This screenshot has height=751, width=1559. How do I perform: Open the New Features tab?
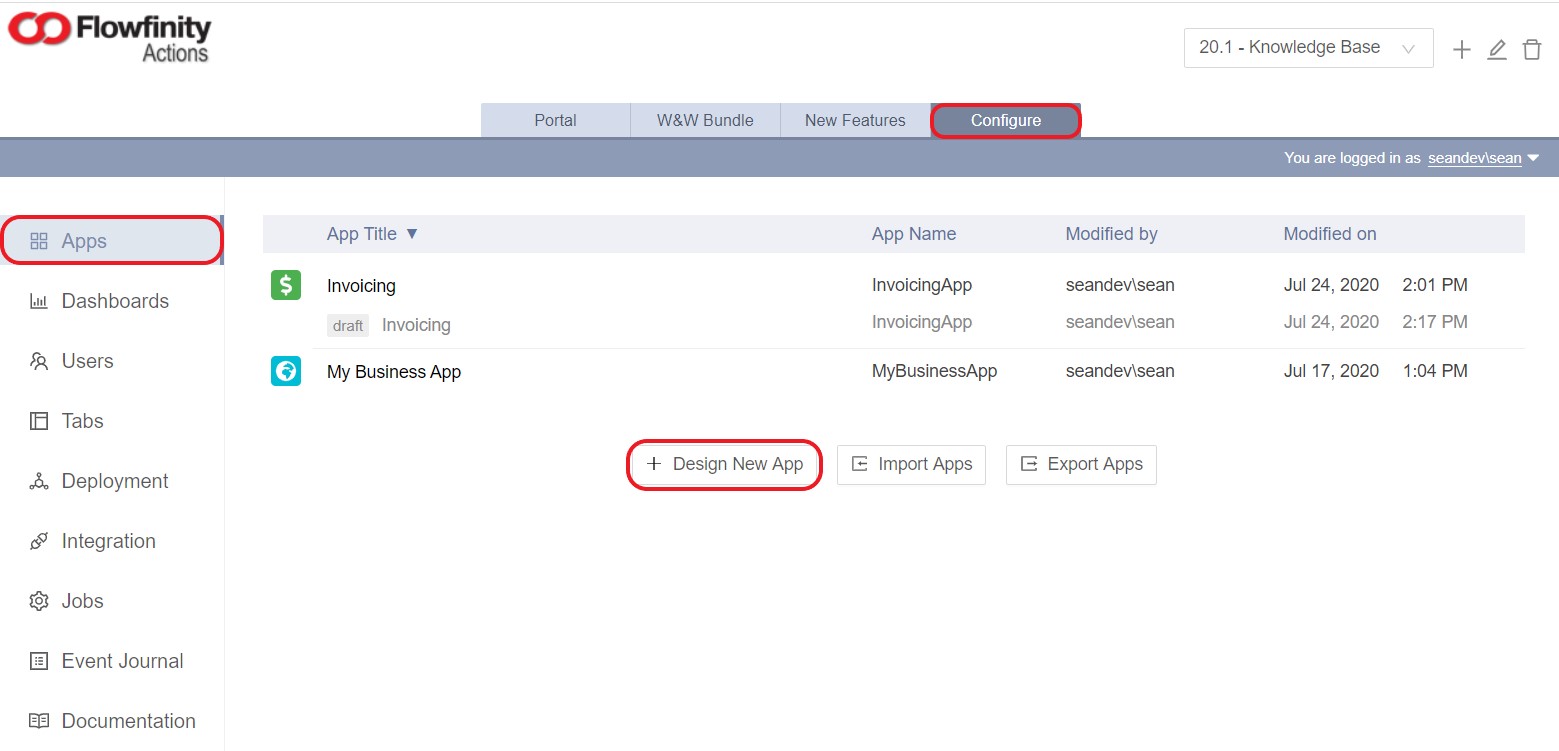[855, 120]
